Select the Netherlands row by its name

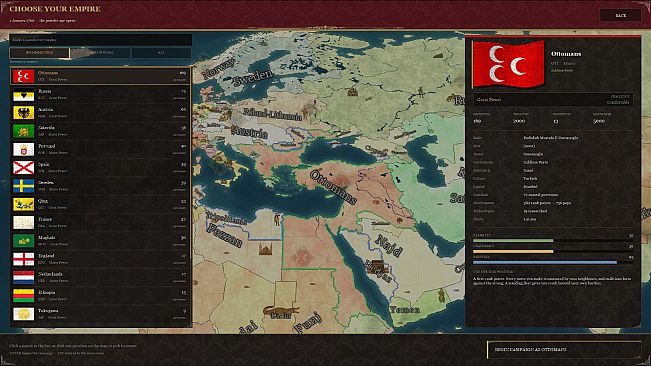(x=50, y=274)
